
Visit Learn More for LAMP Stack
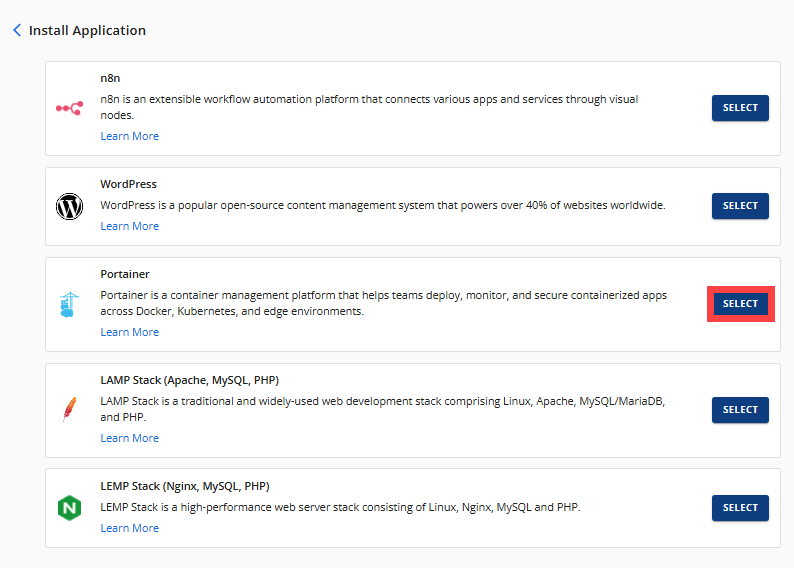click(129, 438)
